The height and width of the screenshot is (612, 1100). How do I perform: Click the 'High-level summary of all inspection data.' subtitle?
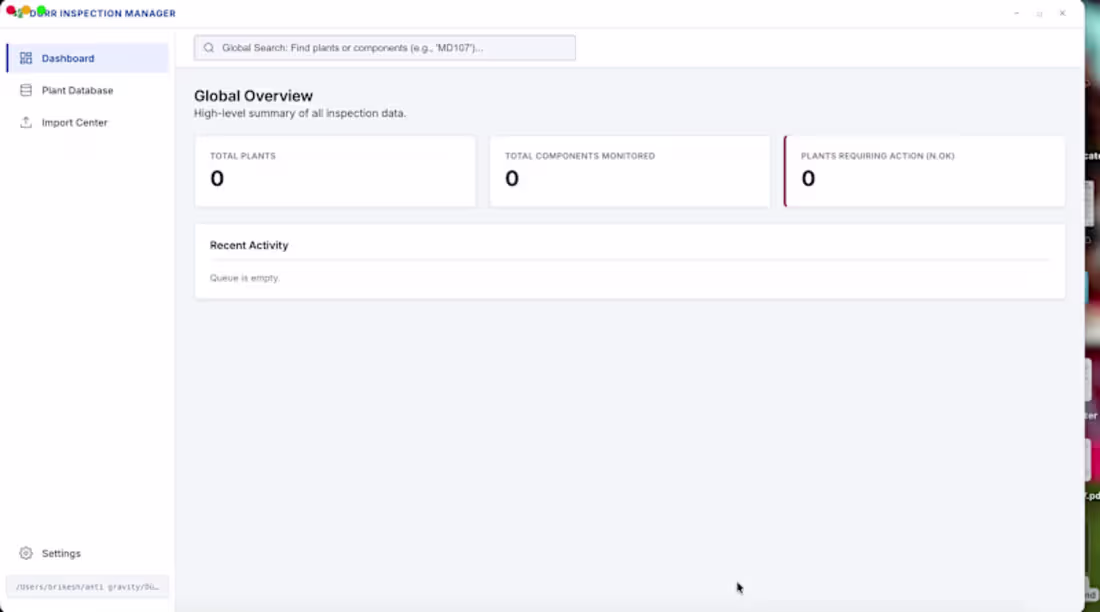300,113
